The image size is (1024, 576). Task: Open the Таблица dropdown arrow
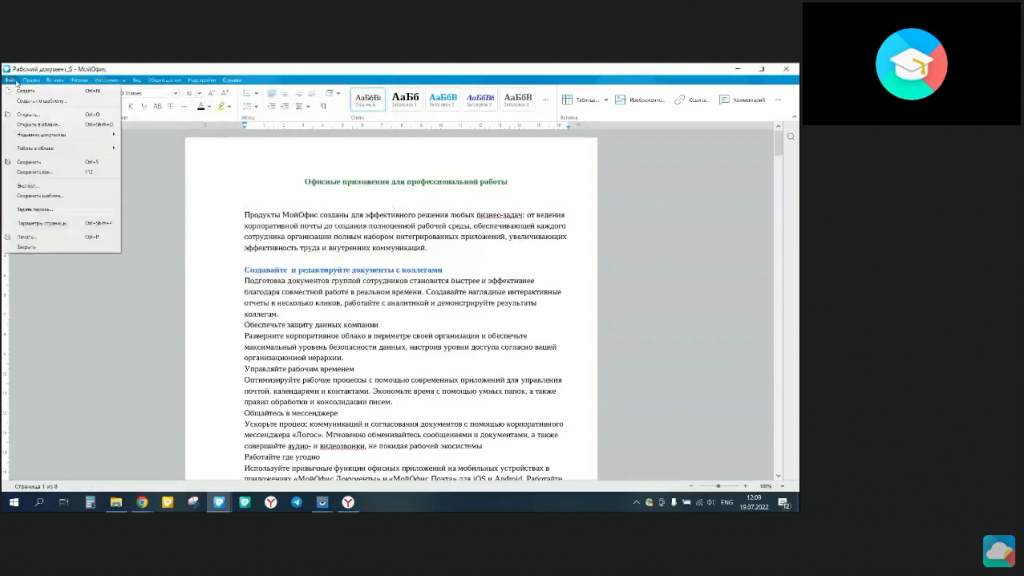tap(606, 100)
